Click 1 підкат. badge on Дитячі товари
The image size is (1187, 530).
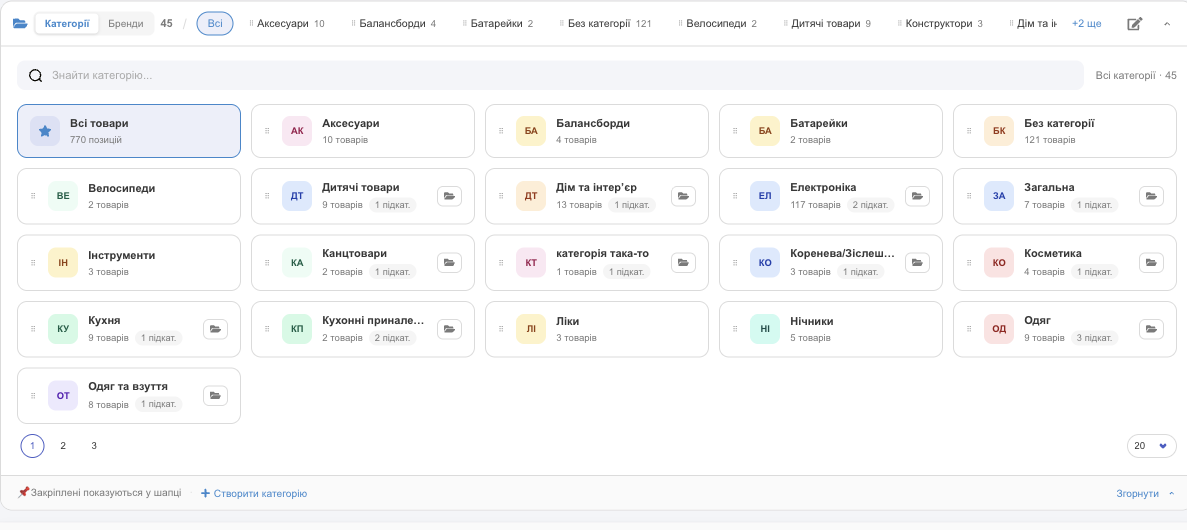[393, 205]
